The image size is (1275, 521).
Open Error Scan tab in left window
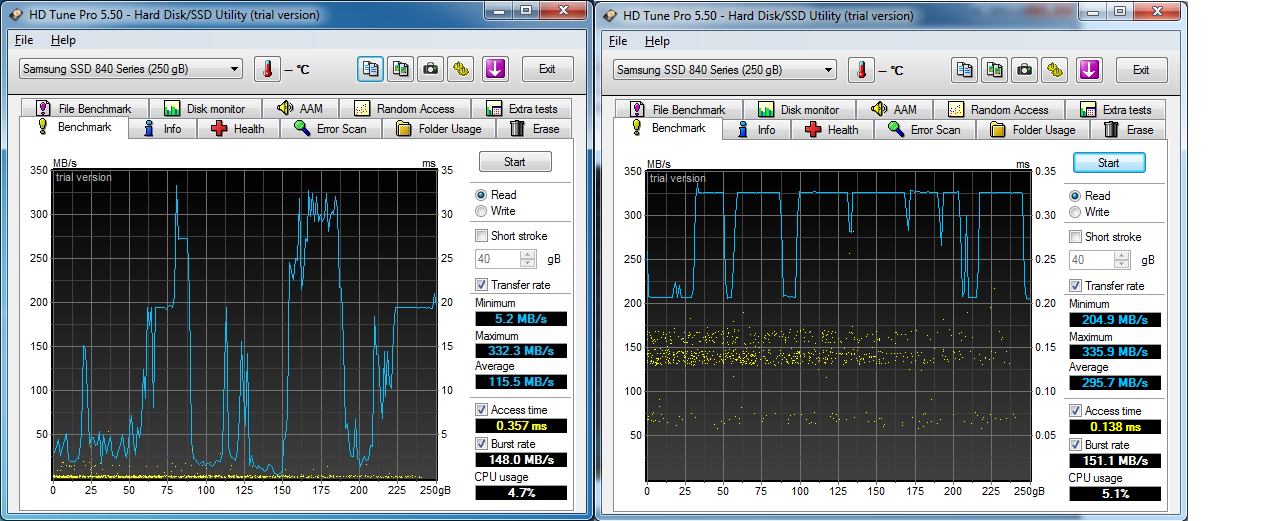click(x=331, y=128)
